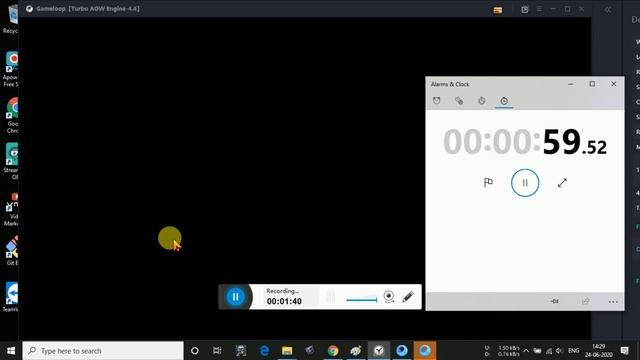This screenshot has height=360, width=640.
Task: Select the Stopwatch tab
Action: click(x=504, y=100)
